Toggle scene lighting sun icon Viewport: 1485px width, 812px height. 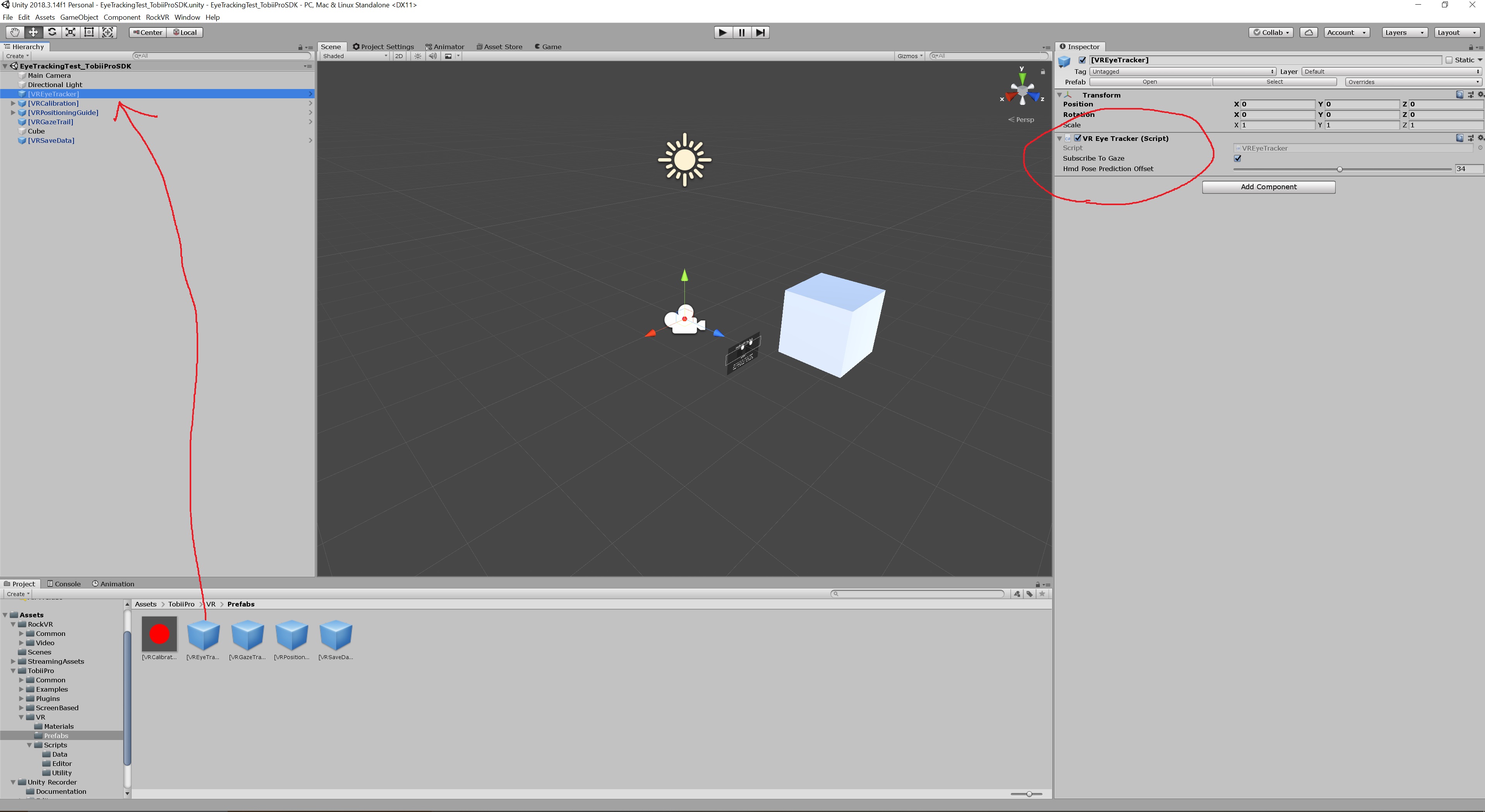[418, 56]
